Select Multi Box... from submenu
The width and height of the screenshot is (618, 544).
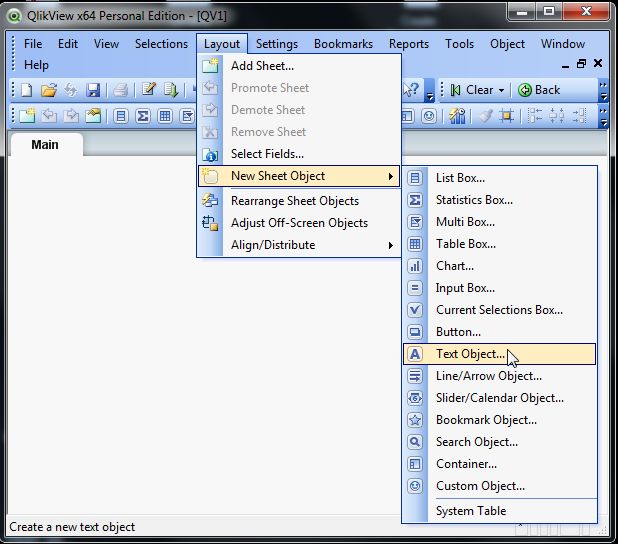[x=499, y=222]
